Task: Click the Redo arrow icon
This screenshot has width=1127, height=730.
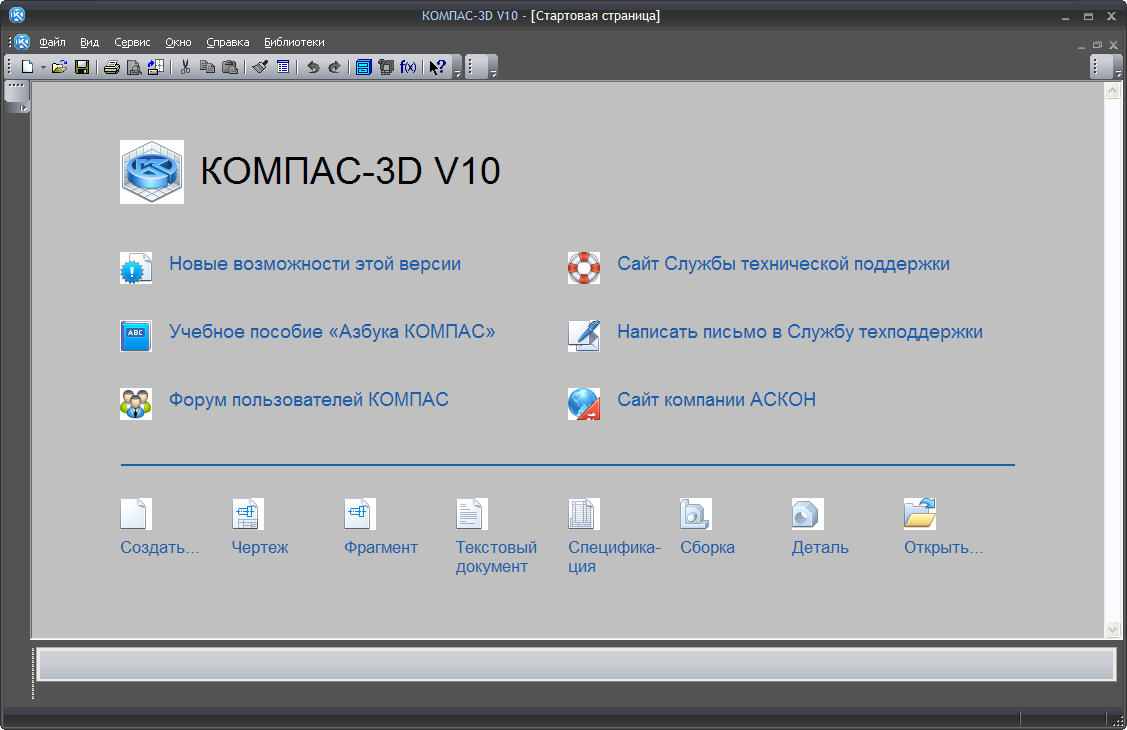Action: point(335,68)
